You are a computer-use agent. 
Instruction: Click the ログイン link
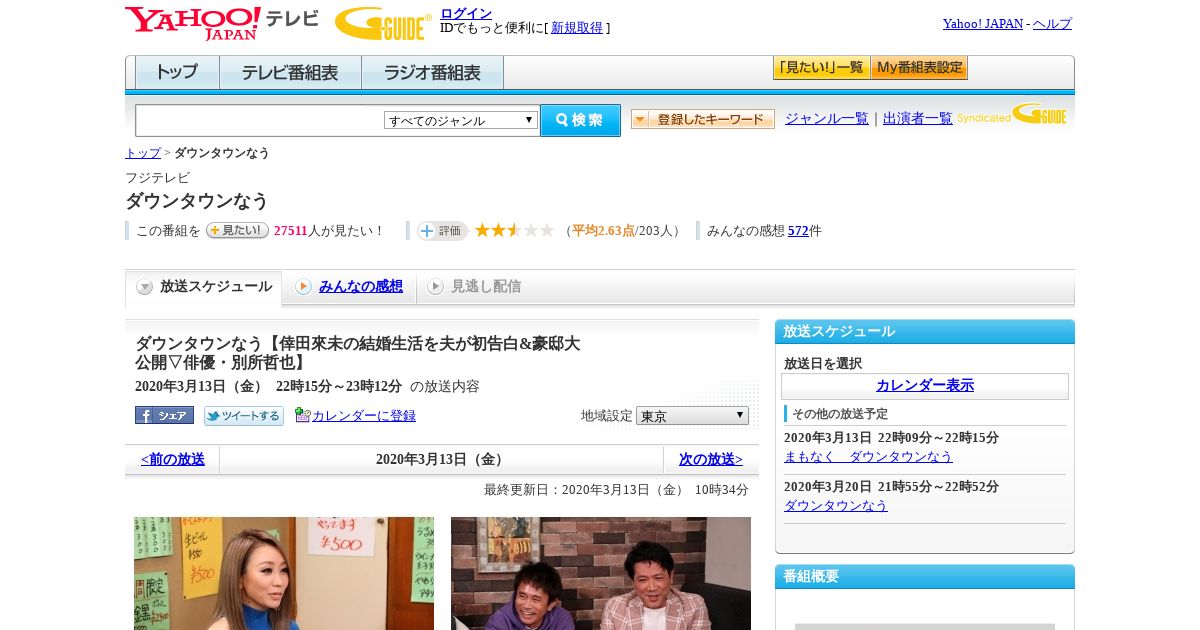click(x=466, y=13)
